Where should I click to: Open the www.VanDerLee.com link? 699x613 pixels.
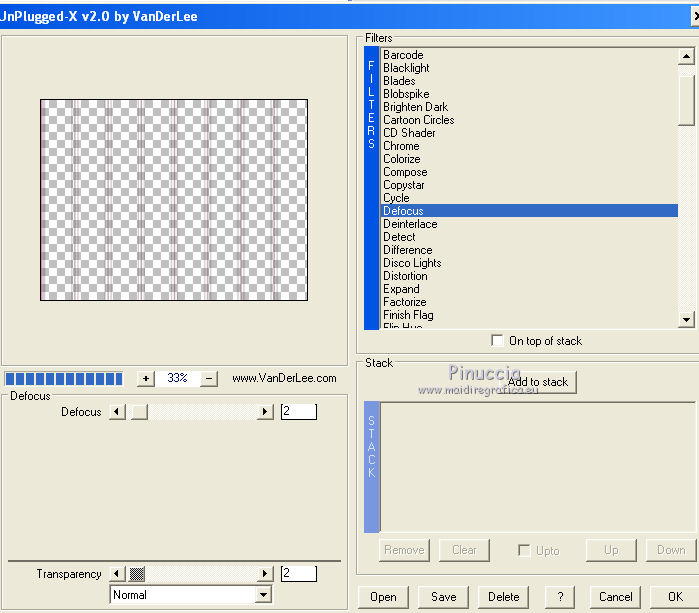284,378
